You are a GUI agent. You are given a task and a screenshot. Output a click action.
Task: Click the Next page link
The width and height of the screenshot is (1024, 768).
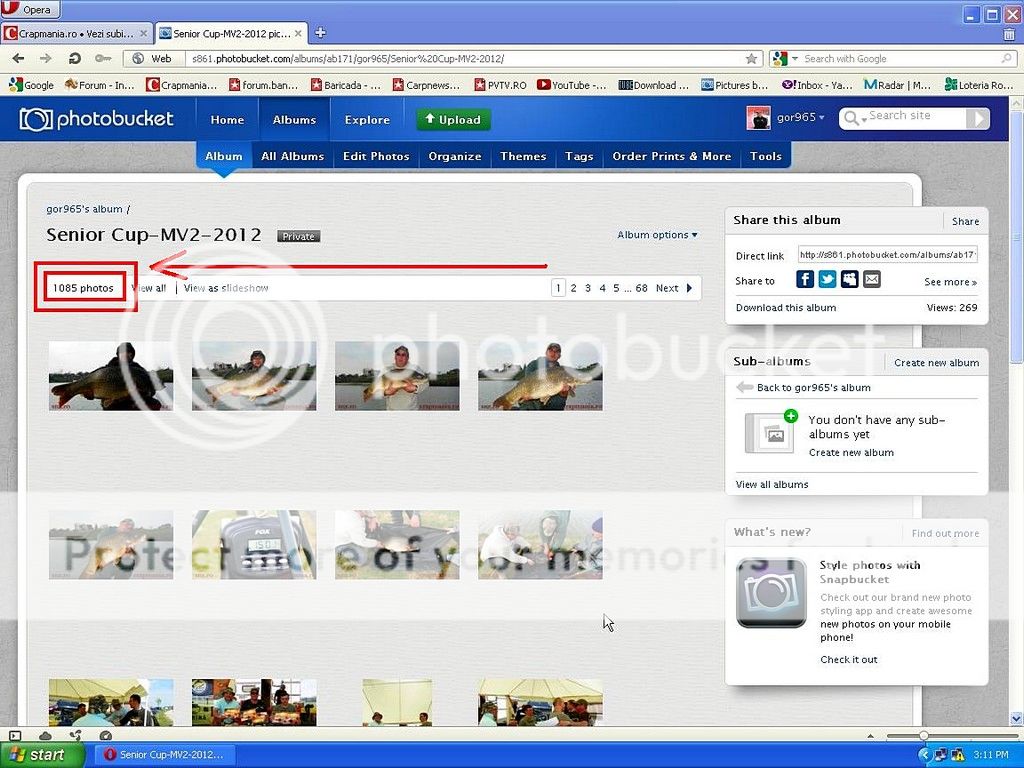(667, 288)
